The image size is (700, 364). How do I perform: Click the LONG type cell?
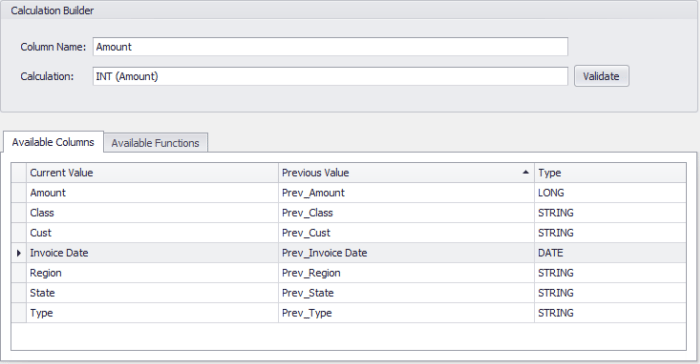coord(610,193)
